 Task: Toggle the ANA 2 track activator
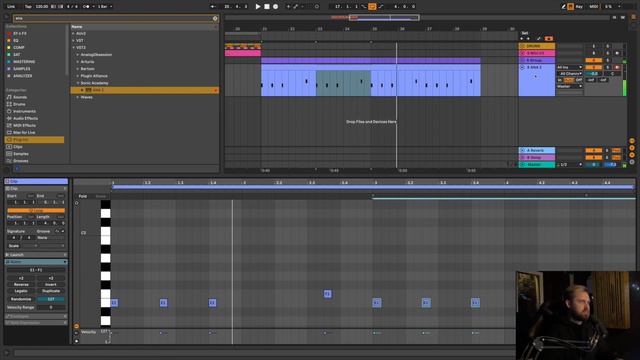593,67
